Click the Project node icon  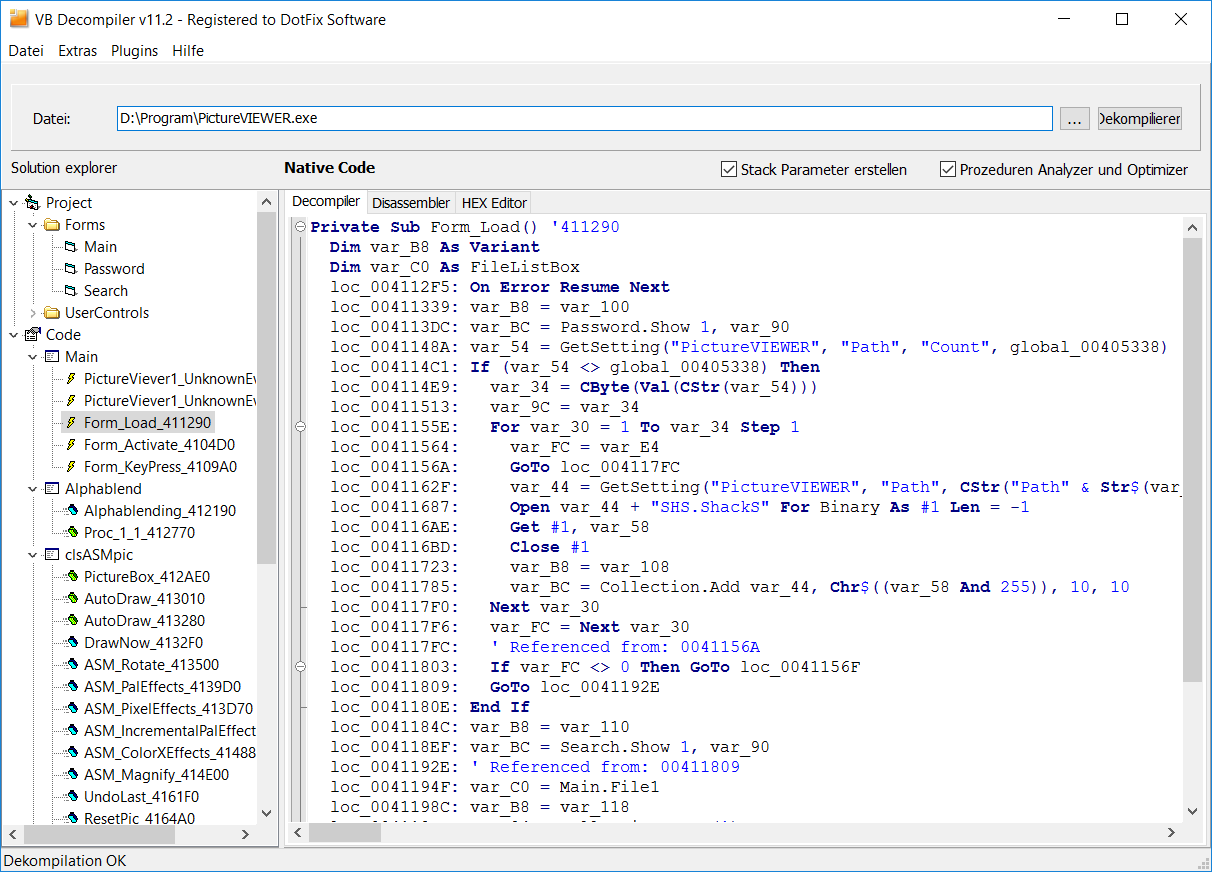32,203
